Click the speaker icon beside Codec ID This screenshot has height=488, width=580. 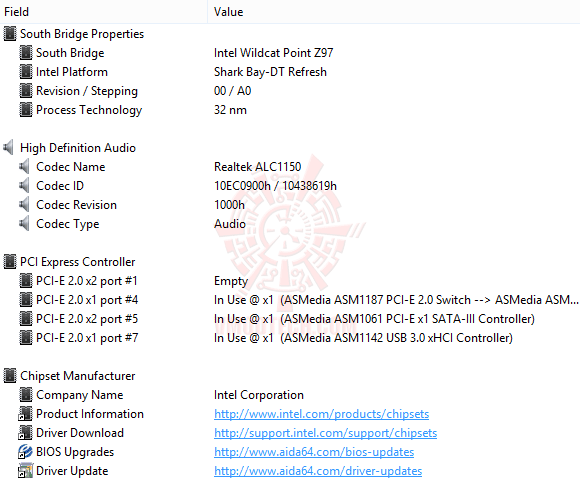point(24,185)
